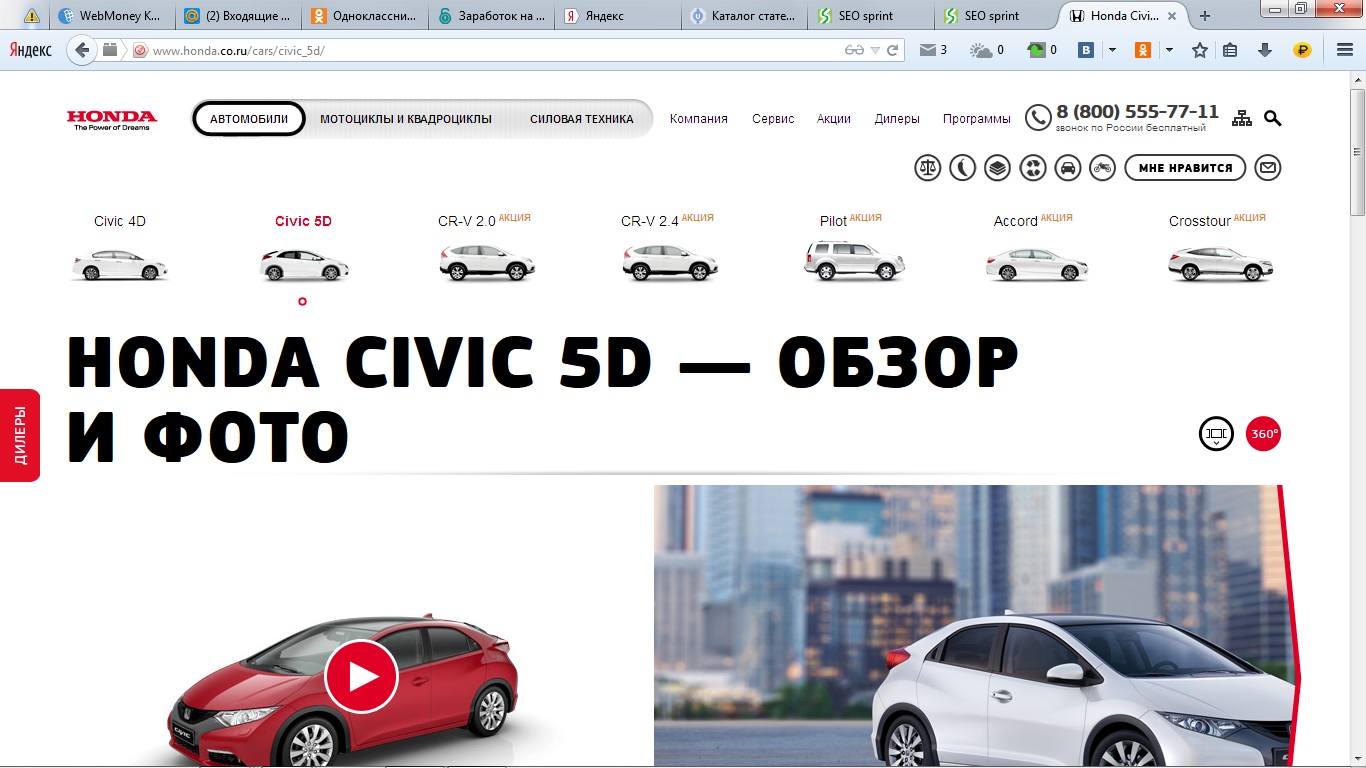The width and height of the screenshot is (1366, 768).
Task: Play the red Civic video
Action: click(361, 676)
